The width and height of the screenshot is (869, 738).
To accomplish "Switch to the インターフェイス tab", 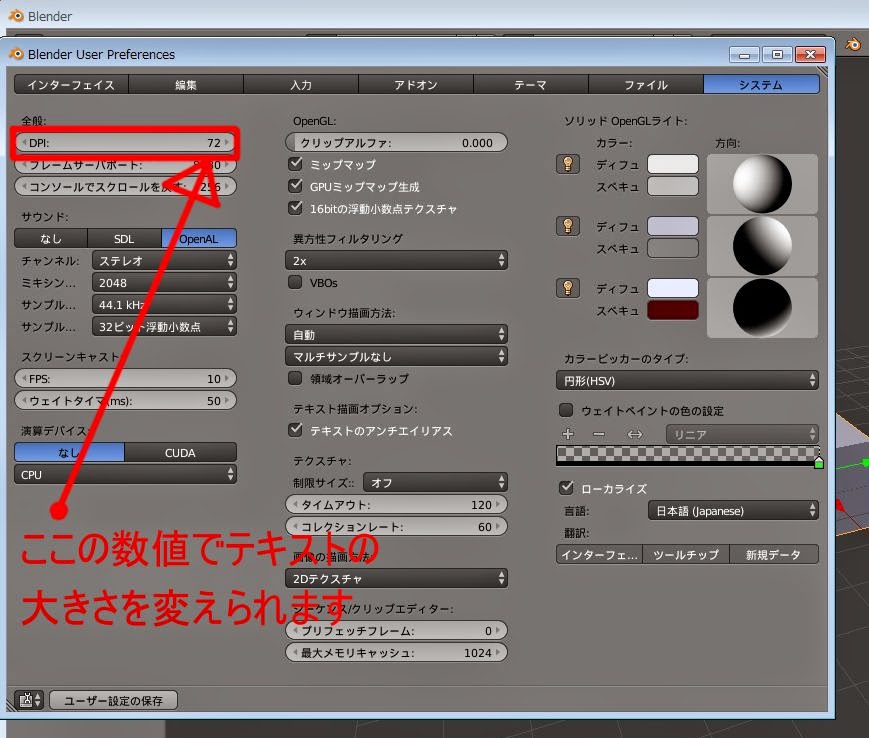I will (71, 85).
